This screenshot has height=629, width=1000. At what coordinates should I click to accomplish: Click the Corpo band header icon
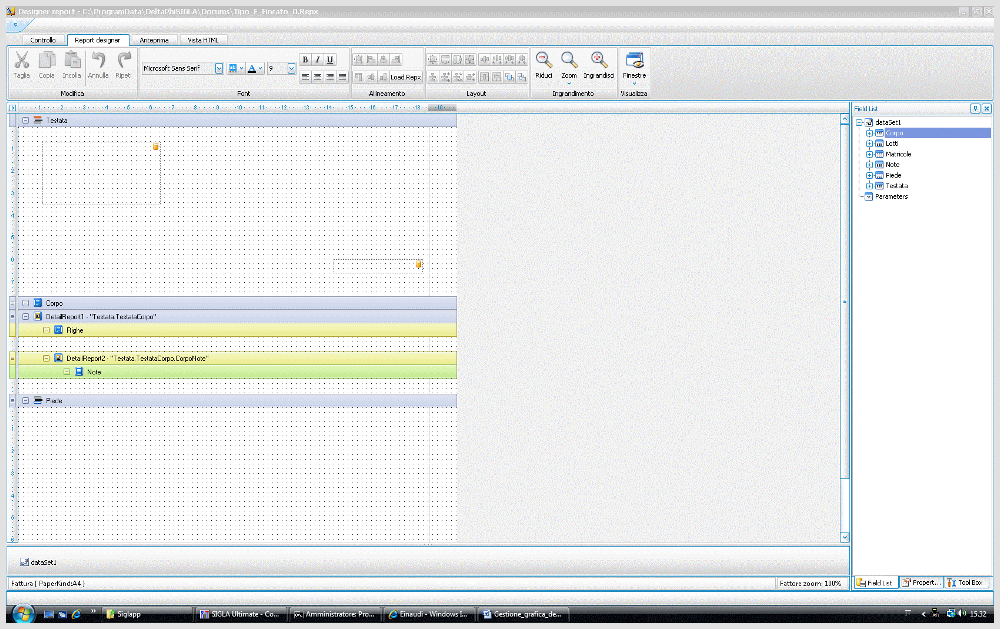[x=38, y=304]
